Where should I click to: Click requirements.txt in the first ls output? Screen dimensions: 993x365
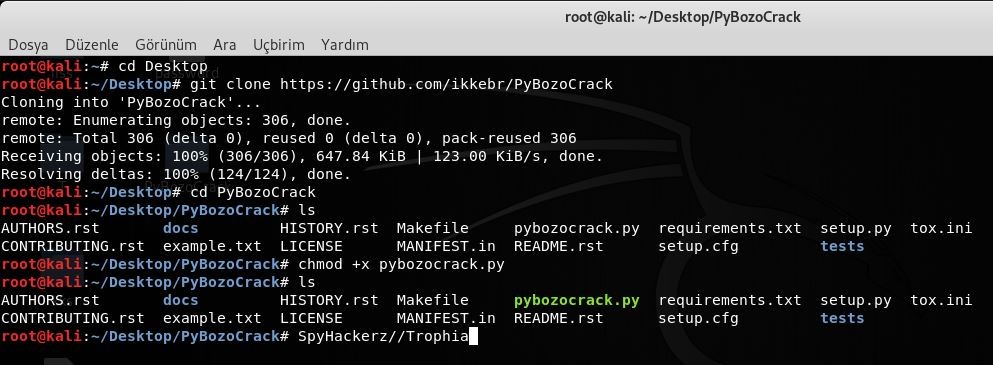pyautogui.click(x=730, y=228)
